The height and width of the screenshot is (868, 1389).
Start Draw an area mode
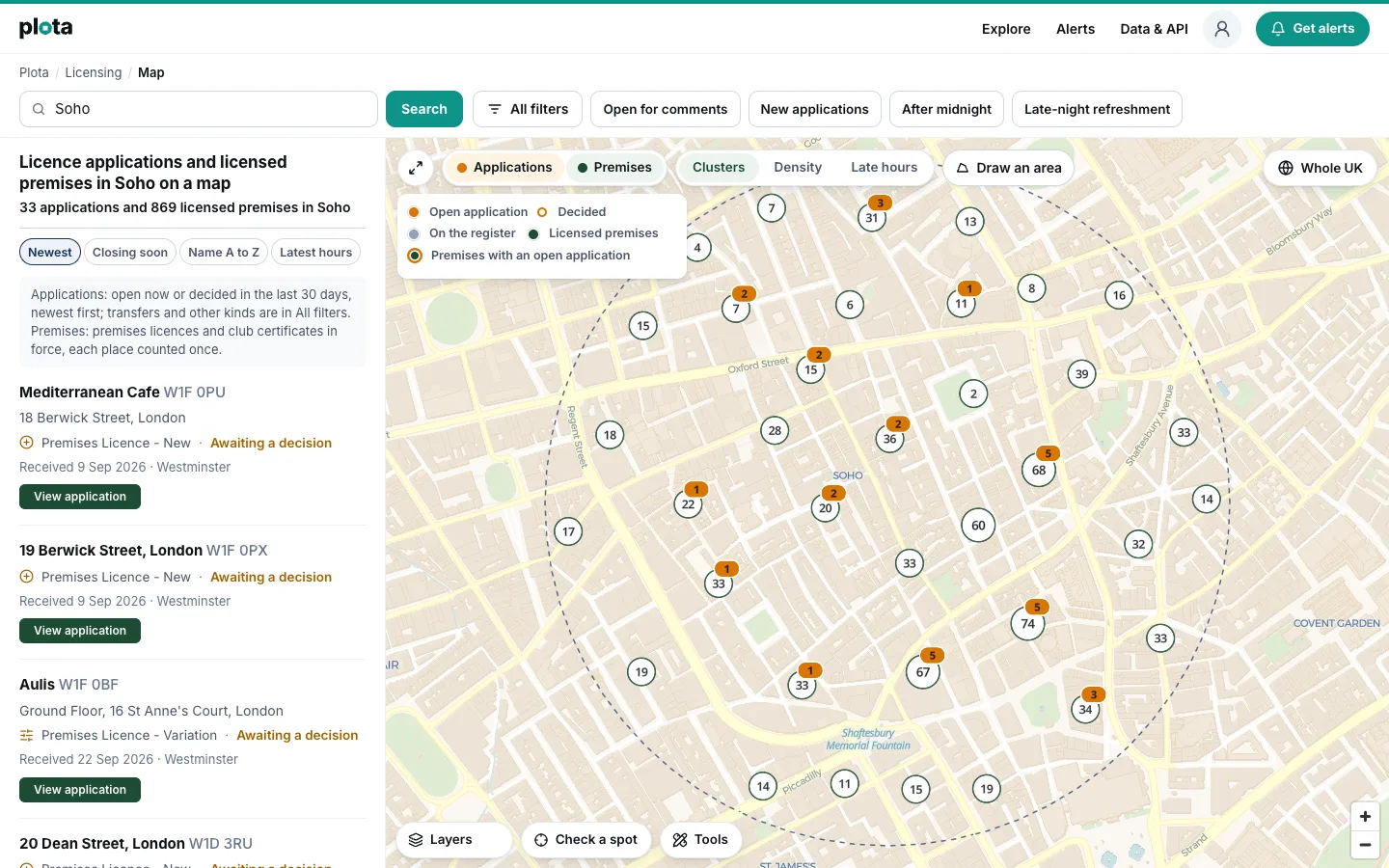point(1008,168)
